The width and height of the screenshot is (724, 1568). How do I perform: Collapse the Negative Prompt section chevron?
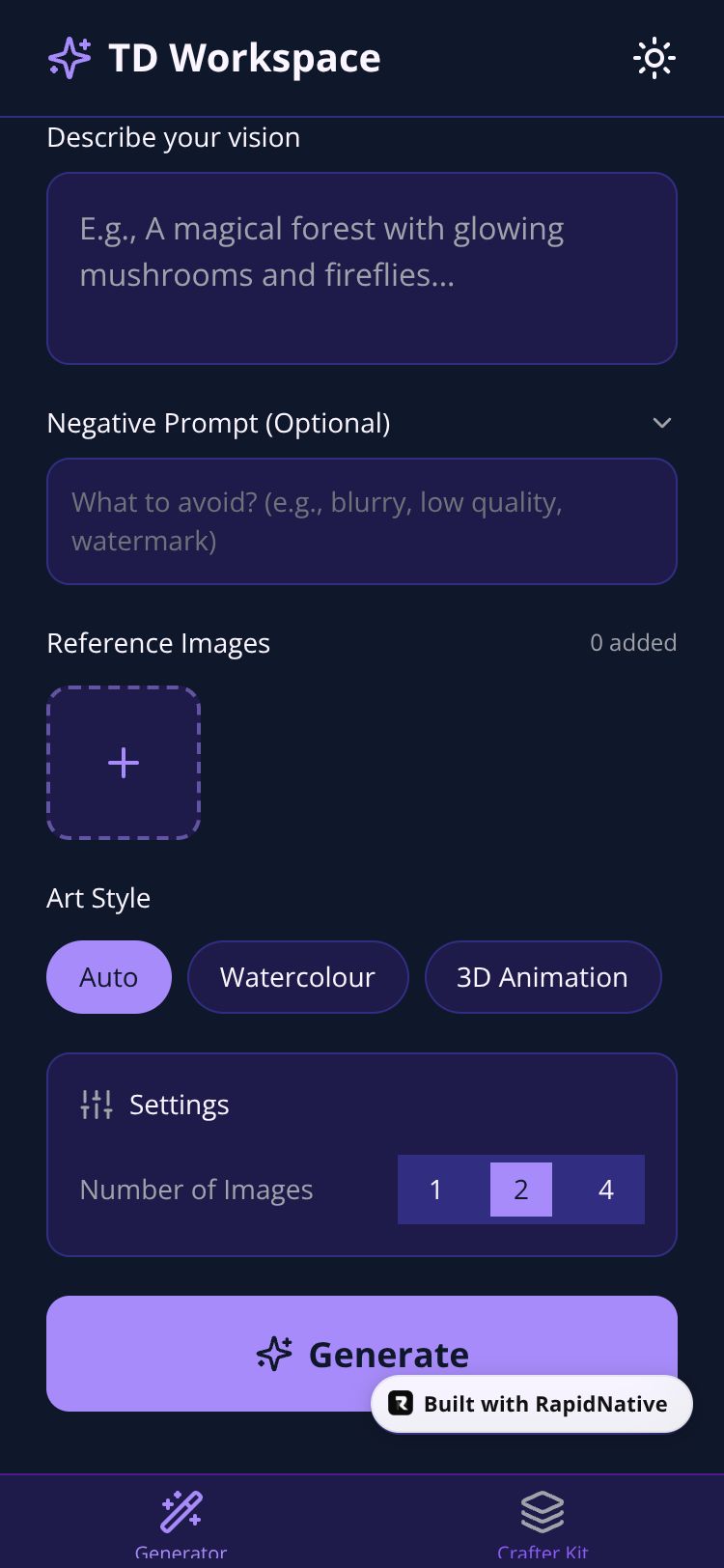(661, 423)
